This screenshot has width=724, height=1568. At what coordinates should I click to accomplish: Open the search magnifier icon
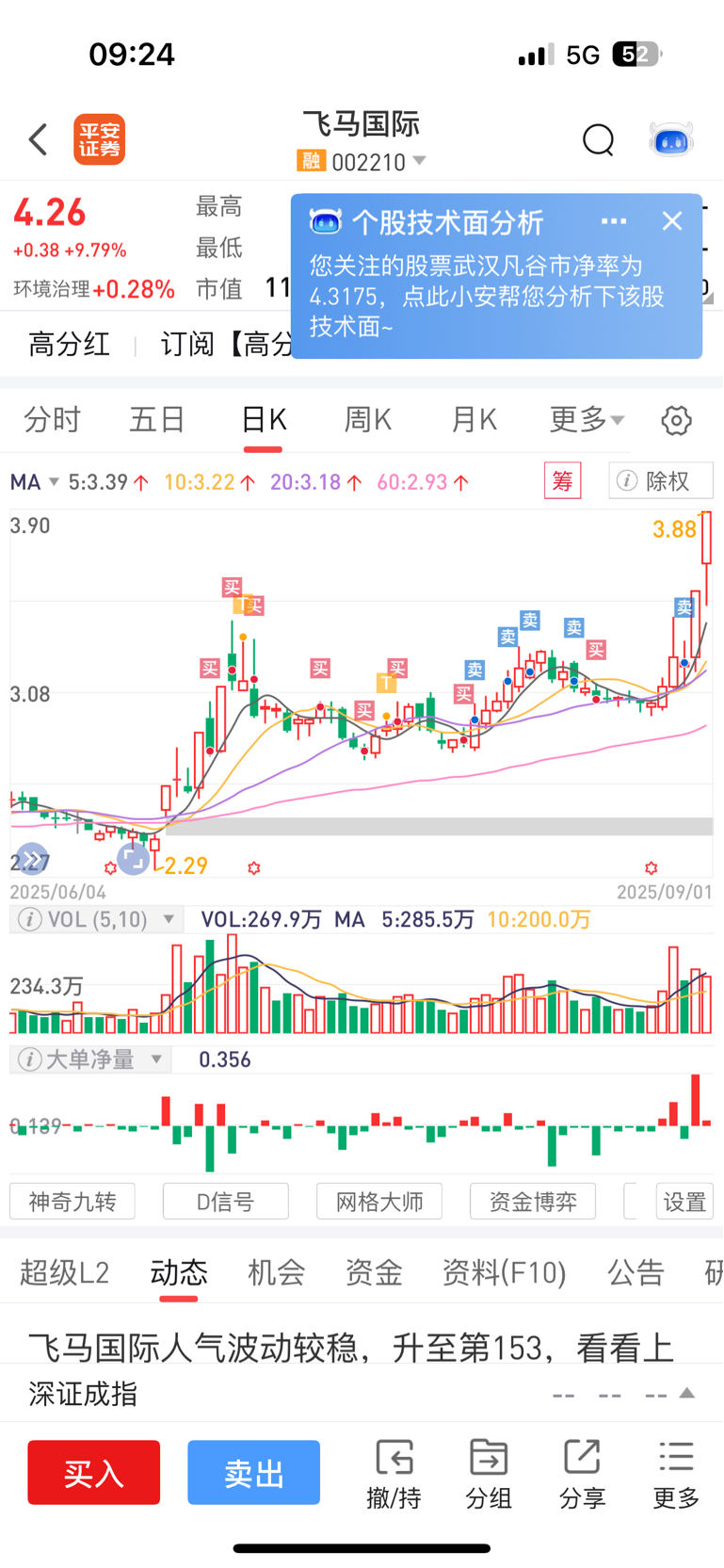(x=598, y=140)
